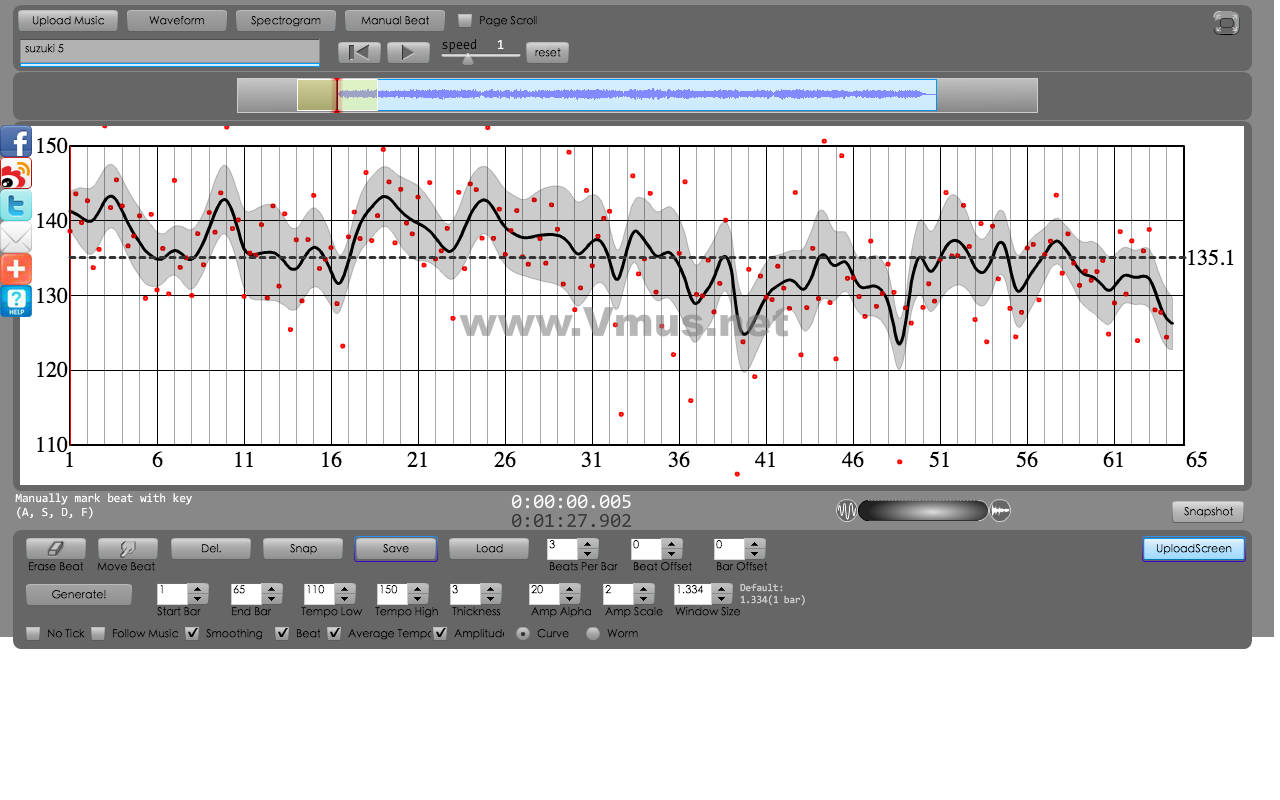
Task: Click the Del. button
Action: (x=211, y=548)
